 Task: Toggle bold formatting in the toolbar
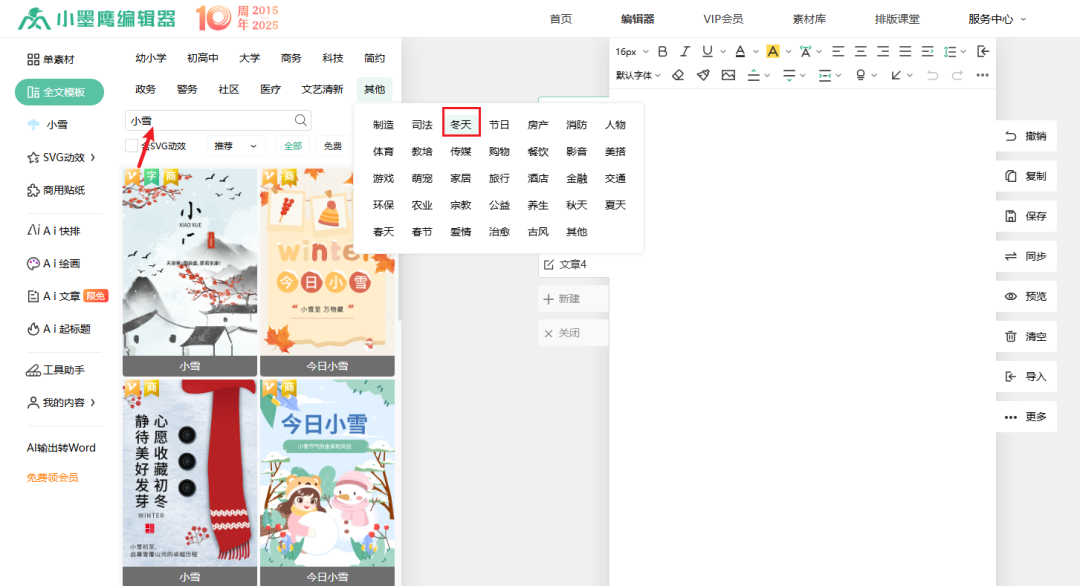(663, 52)
